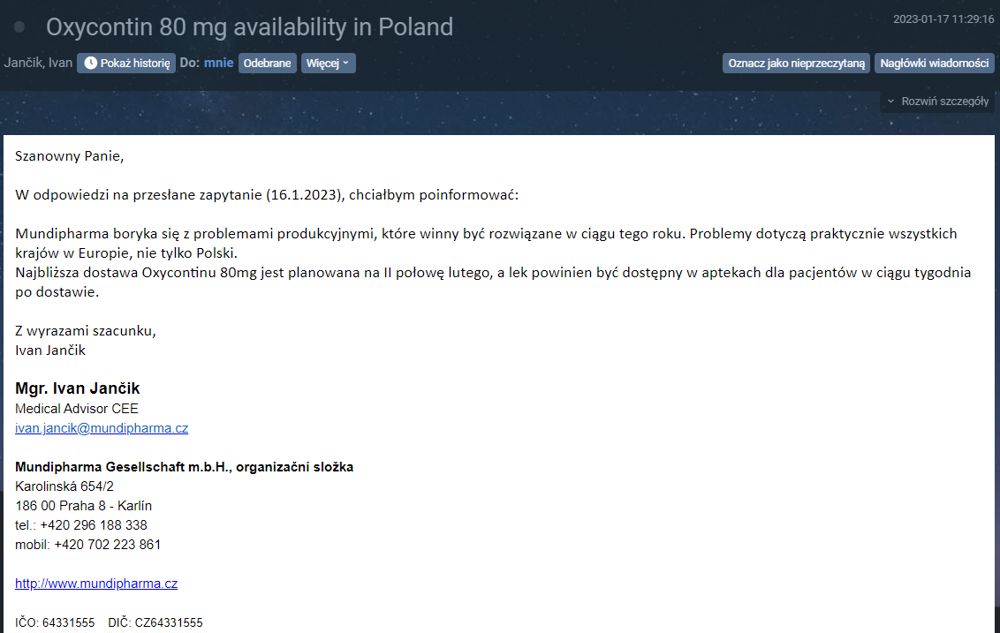1000x633 pixels.
Task: Click the email subject Oxycontin 80 mg title
Action: coord(249,27)
